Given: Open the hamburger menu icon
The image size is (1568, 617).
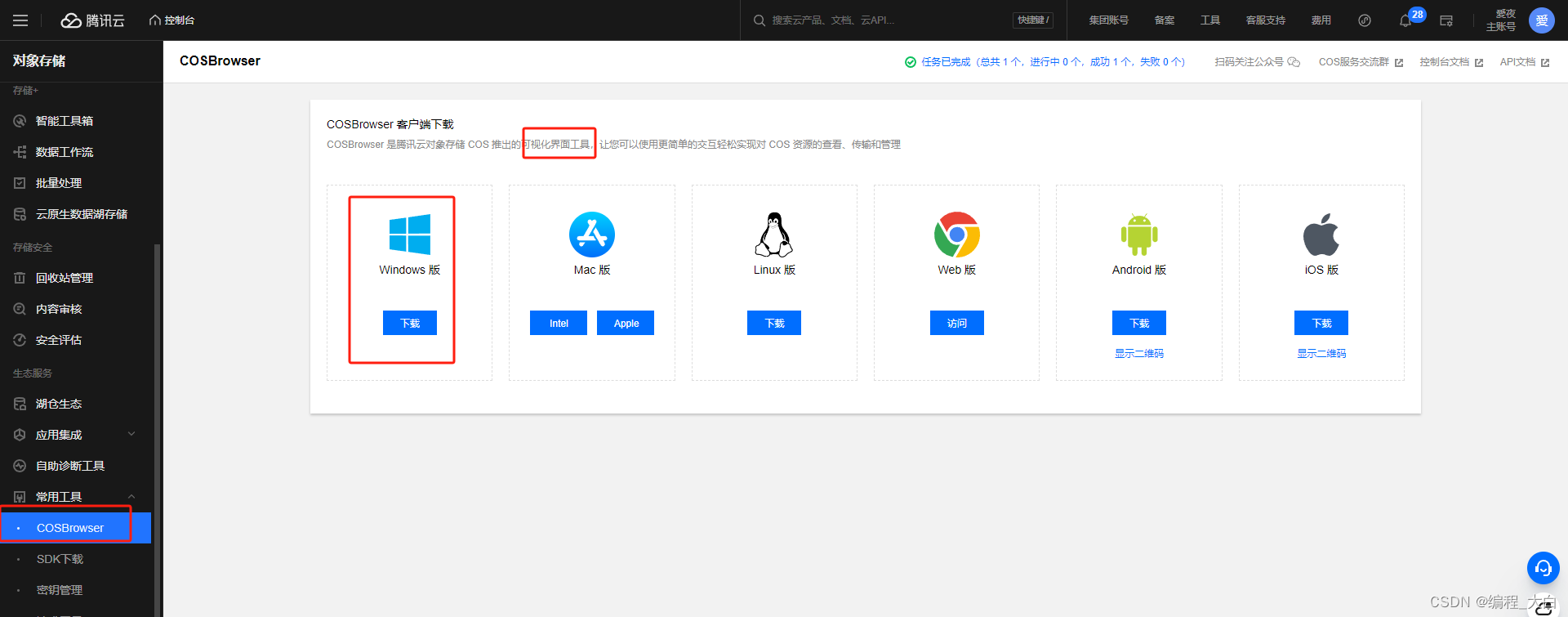Looking at the screenshot, I should (x=20, y=20).
